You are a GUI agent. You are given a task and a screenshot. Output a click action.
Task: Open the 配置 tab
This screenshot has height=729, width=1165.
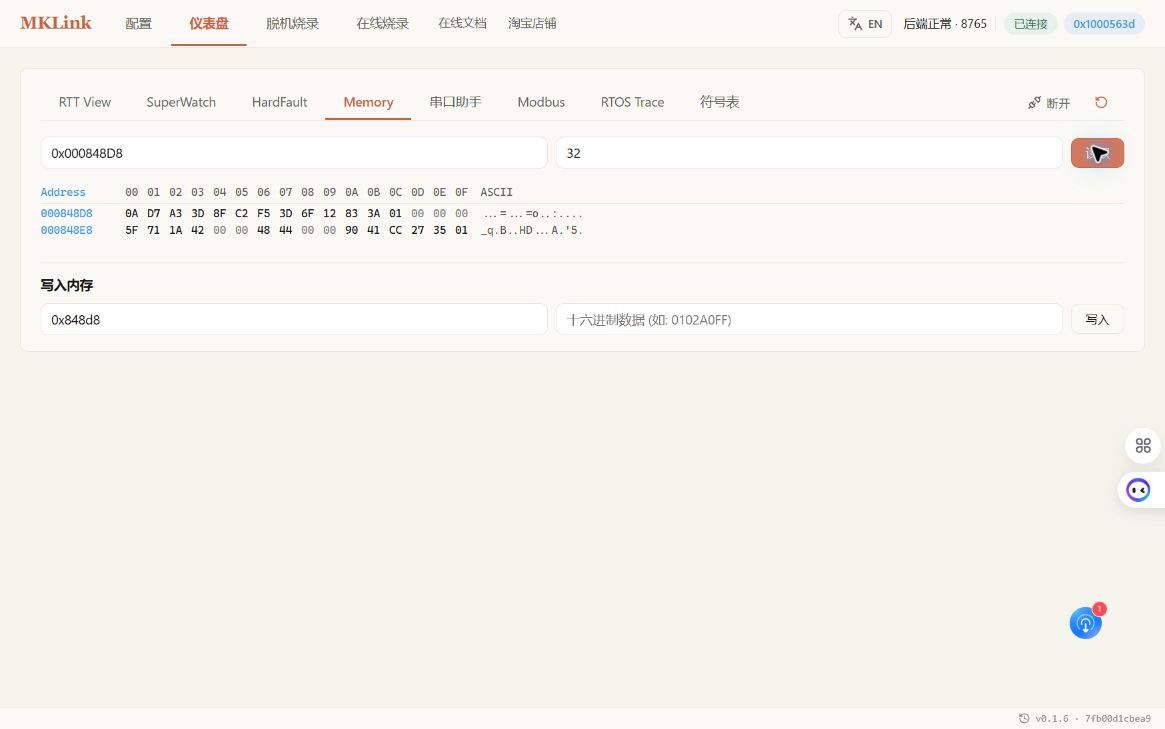pos(138,24)
